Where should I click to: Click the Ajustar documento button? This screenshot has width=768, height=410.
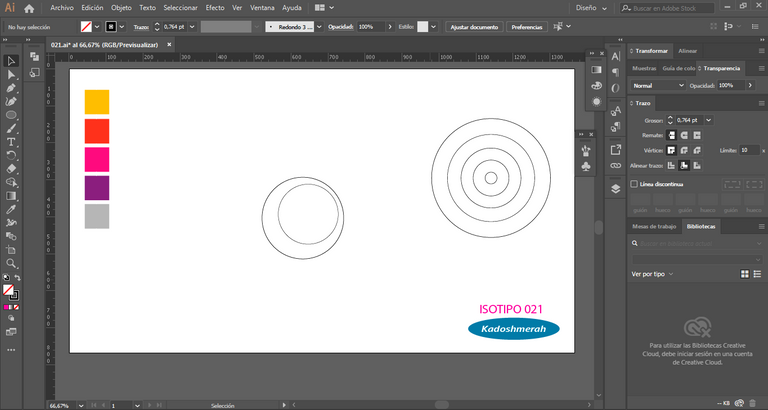pyautogui.click(x=474, y=27)
